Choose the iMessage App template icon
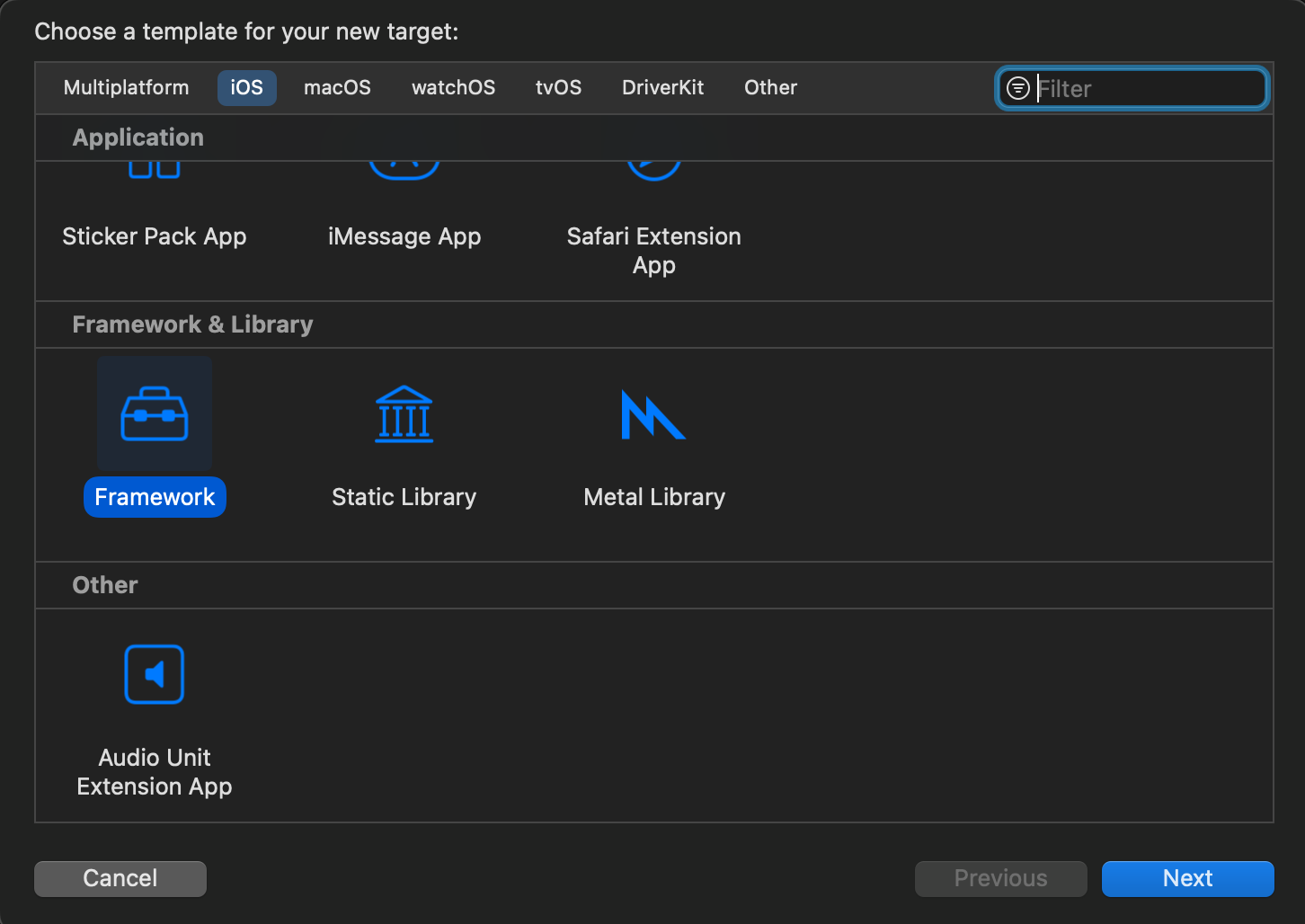The image size is (1305, 924). (404, 171)
